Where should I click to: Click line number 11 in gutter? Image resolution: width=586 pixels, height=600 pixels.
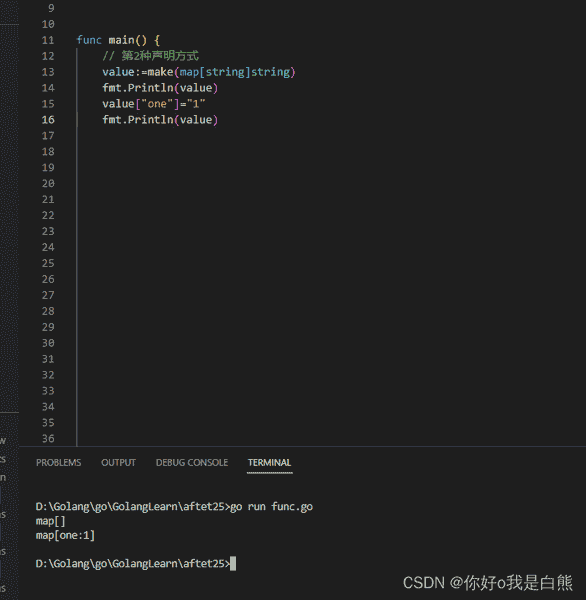coord(48,40)
